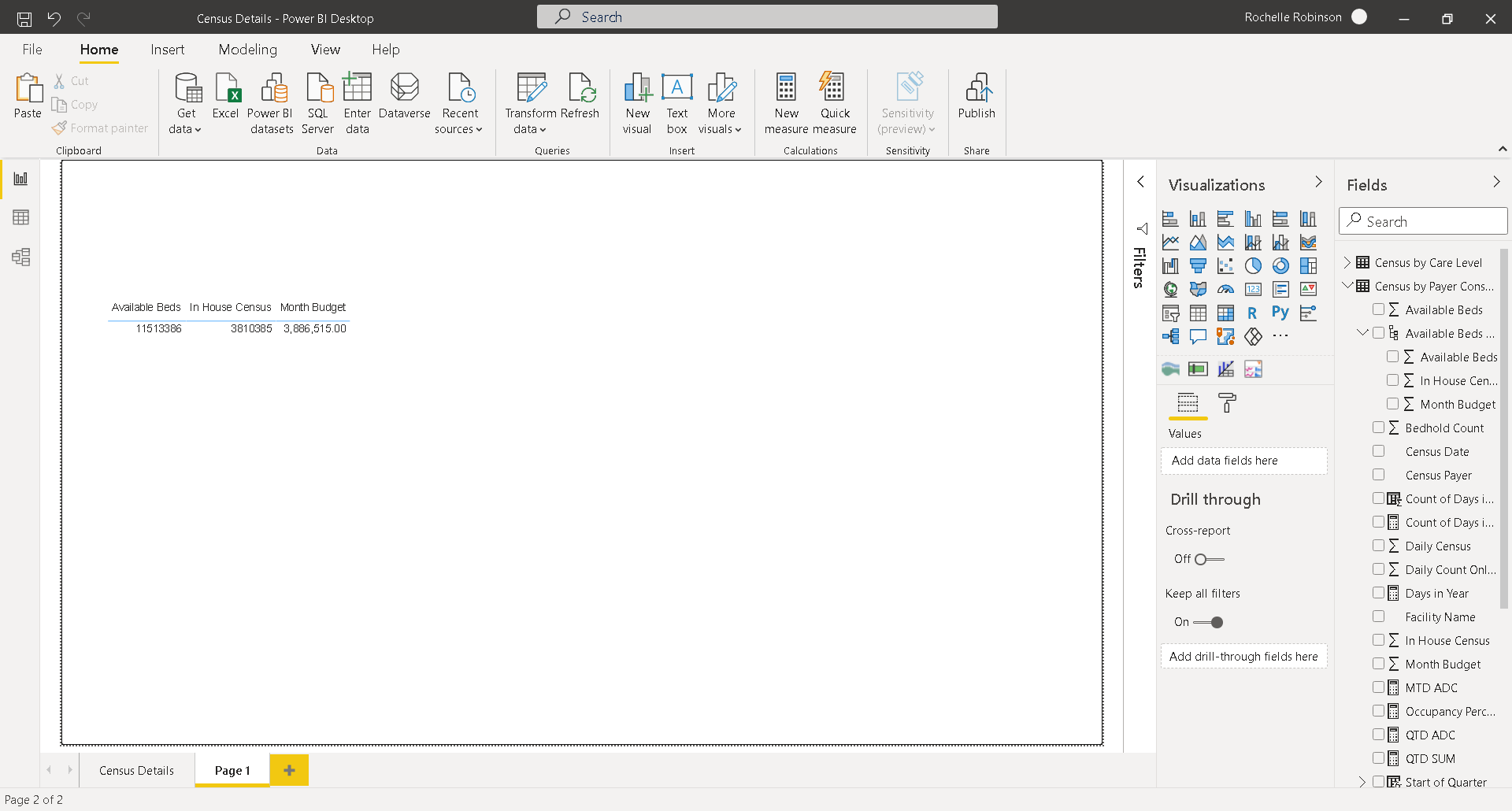Click the Save icon in title bar
The height and width of the screenshot is (811, 1512).
[x=24, y=18]
